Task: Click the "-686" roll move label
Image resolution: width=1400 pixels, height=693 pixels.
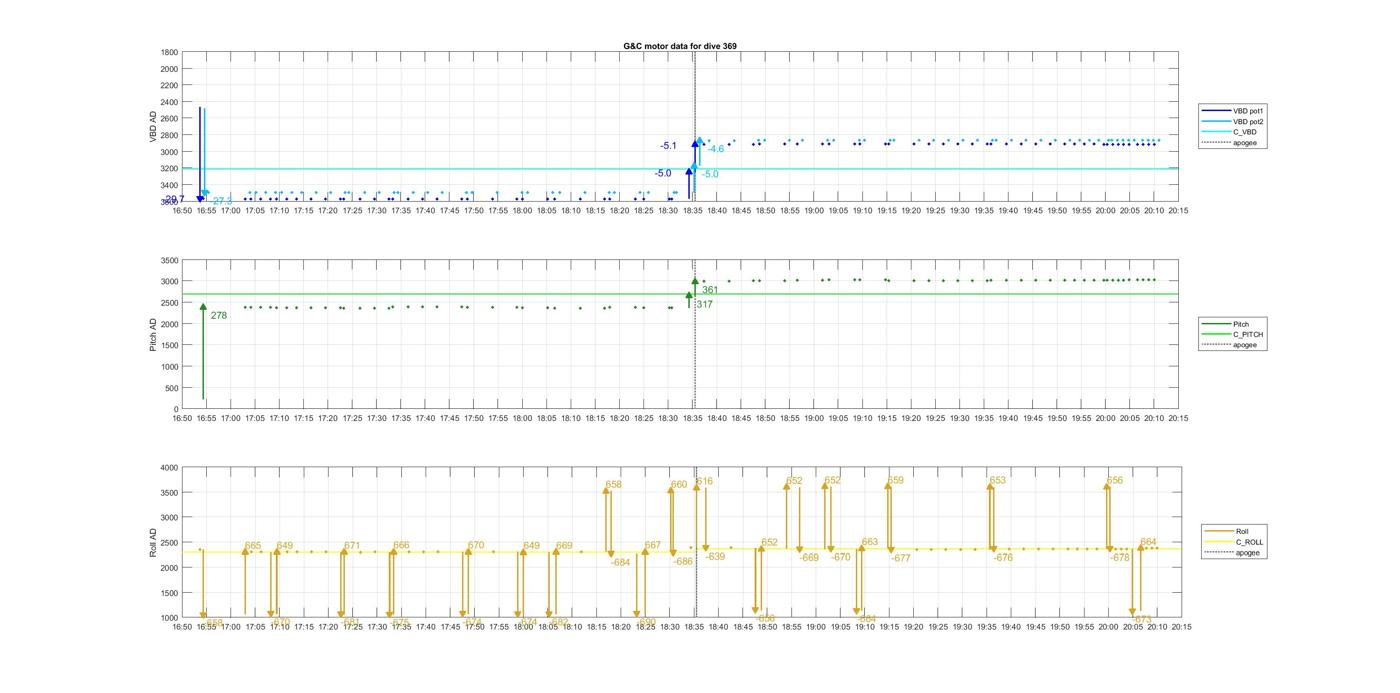Action: pyautogui.click(x=683, y=562)
